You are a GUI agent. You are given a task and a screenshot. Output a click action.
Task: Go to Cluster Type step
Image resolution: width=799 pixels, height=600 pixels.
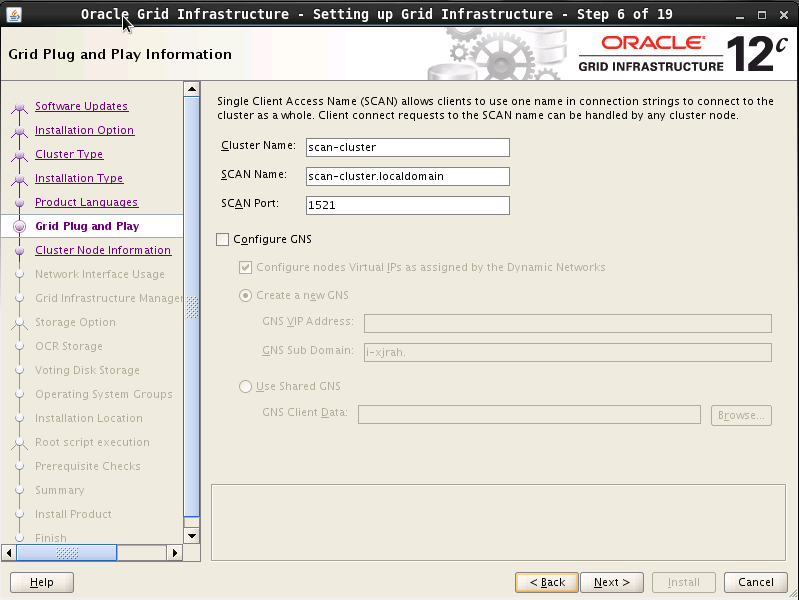(69, 155)
